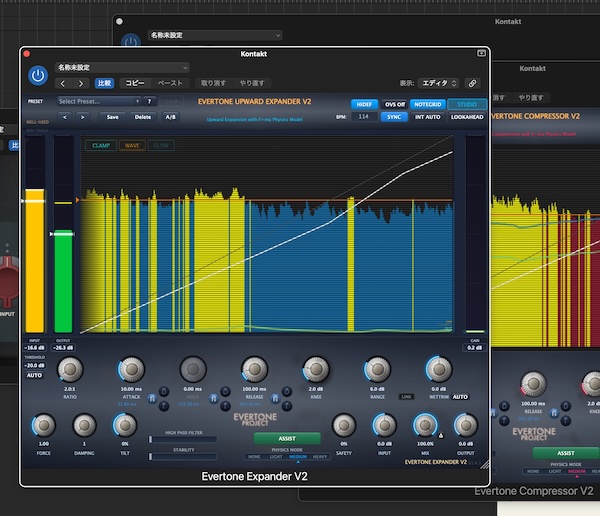Click the RATIO knob
Image resolution: width=600 pixels, height=516 pixels.
(x=70, y=369)
